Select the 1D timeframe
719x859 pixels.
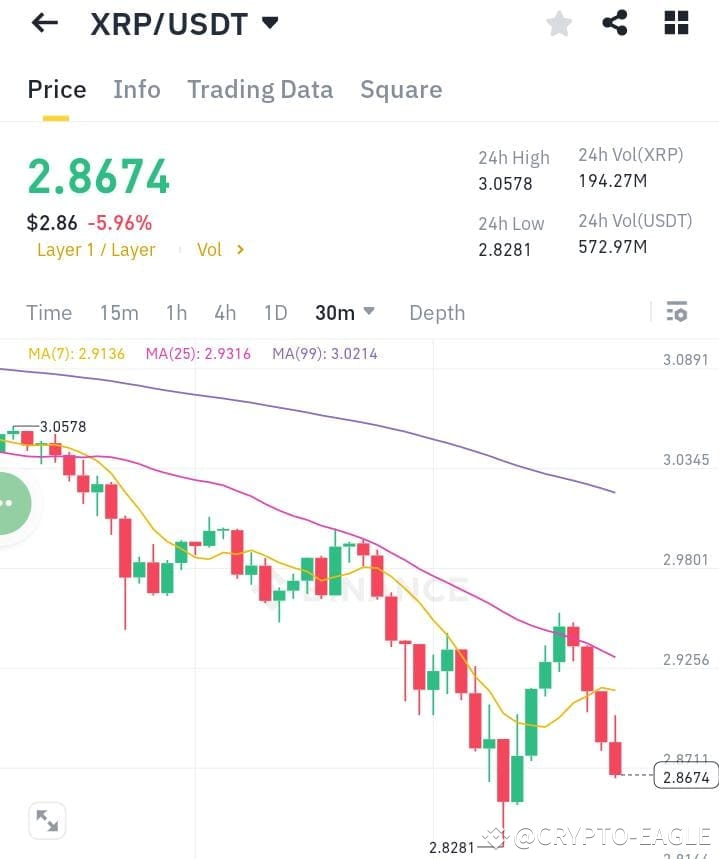point(275,312)
